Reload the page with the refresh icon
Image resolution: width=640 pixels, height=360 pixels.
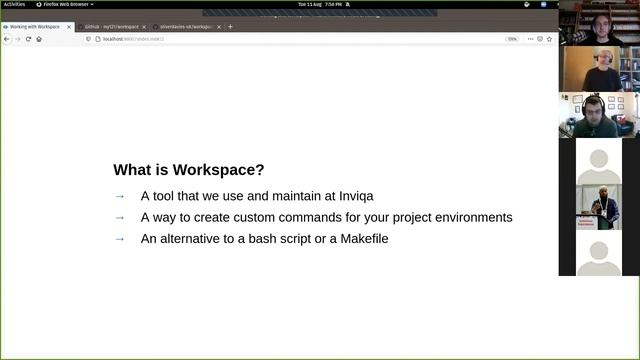[28, 39]
